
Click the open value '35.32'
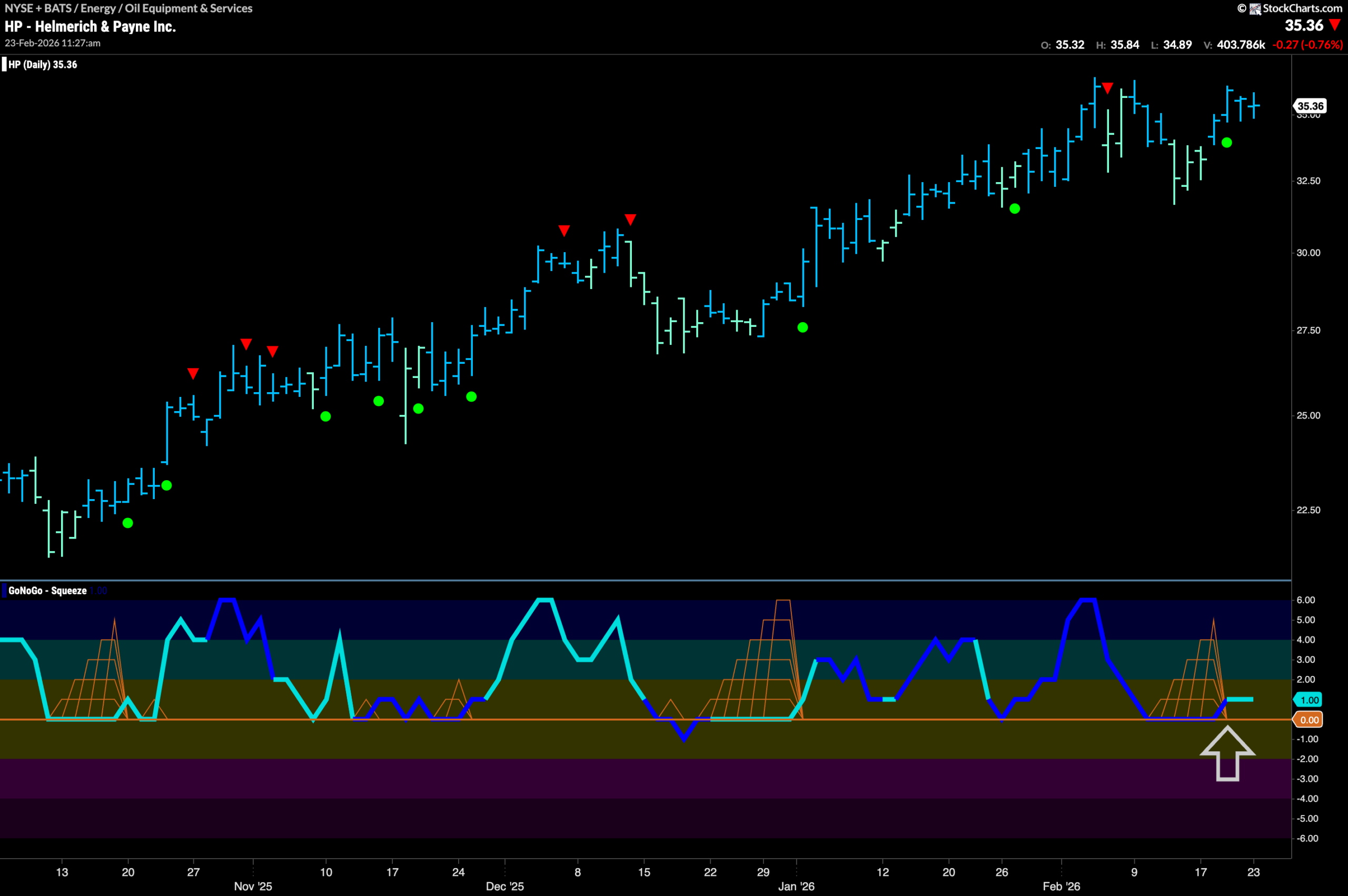coord(1070,45)
